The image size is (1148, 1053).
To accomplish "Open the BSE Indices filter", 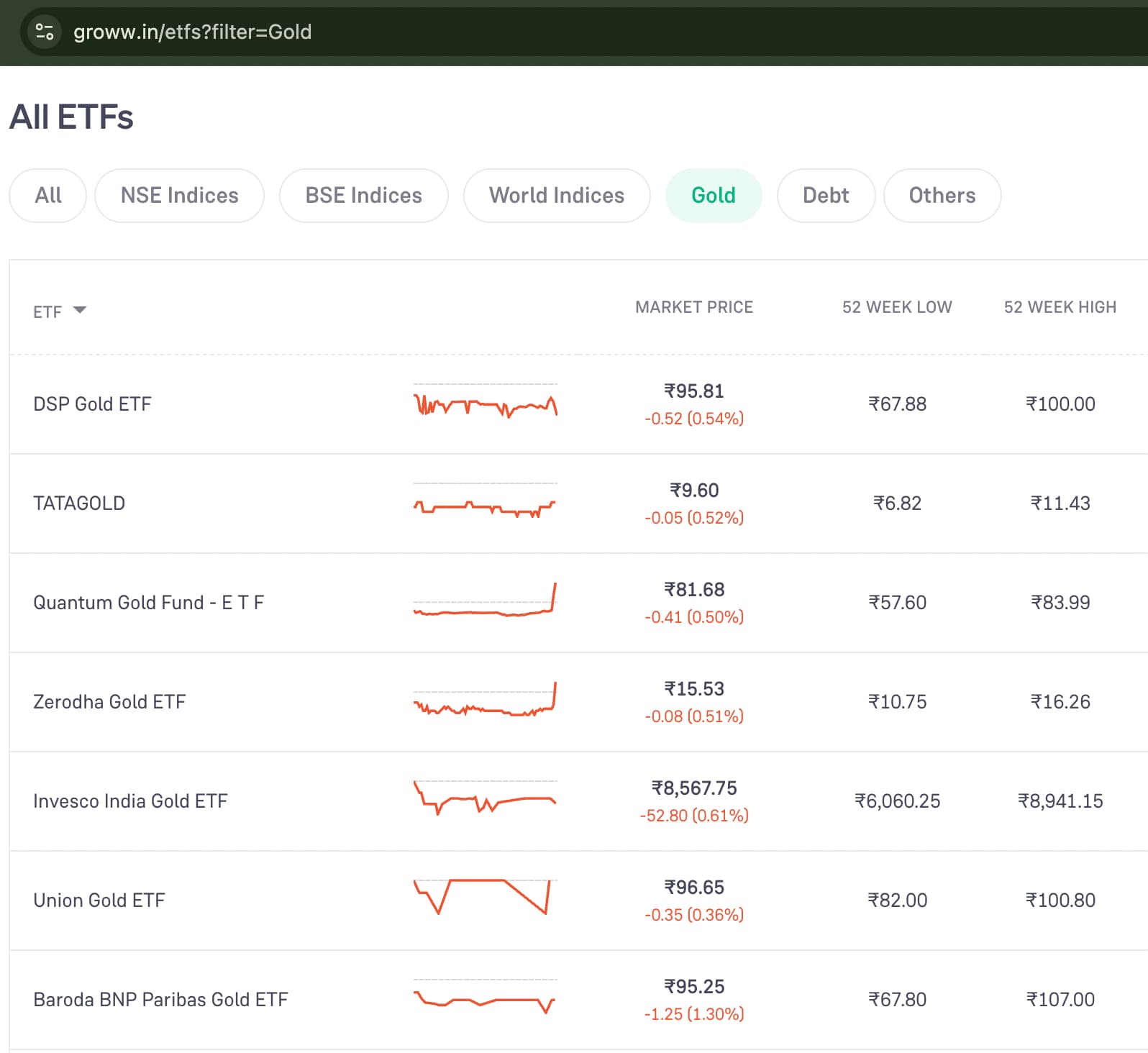I will 364,196.
